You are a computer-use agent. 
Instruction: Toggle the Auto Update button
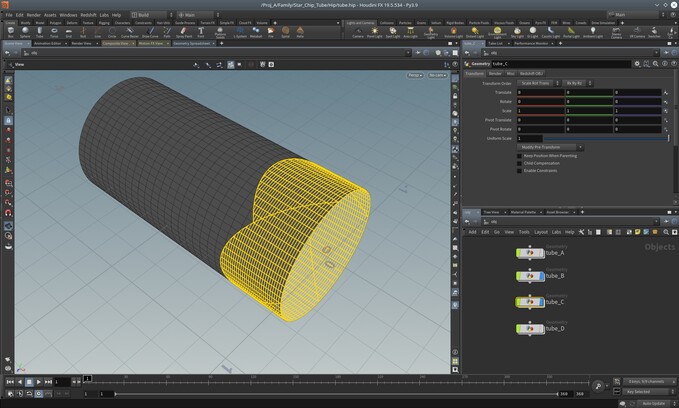[653, 403]
